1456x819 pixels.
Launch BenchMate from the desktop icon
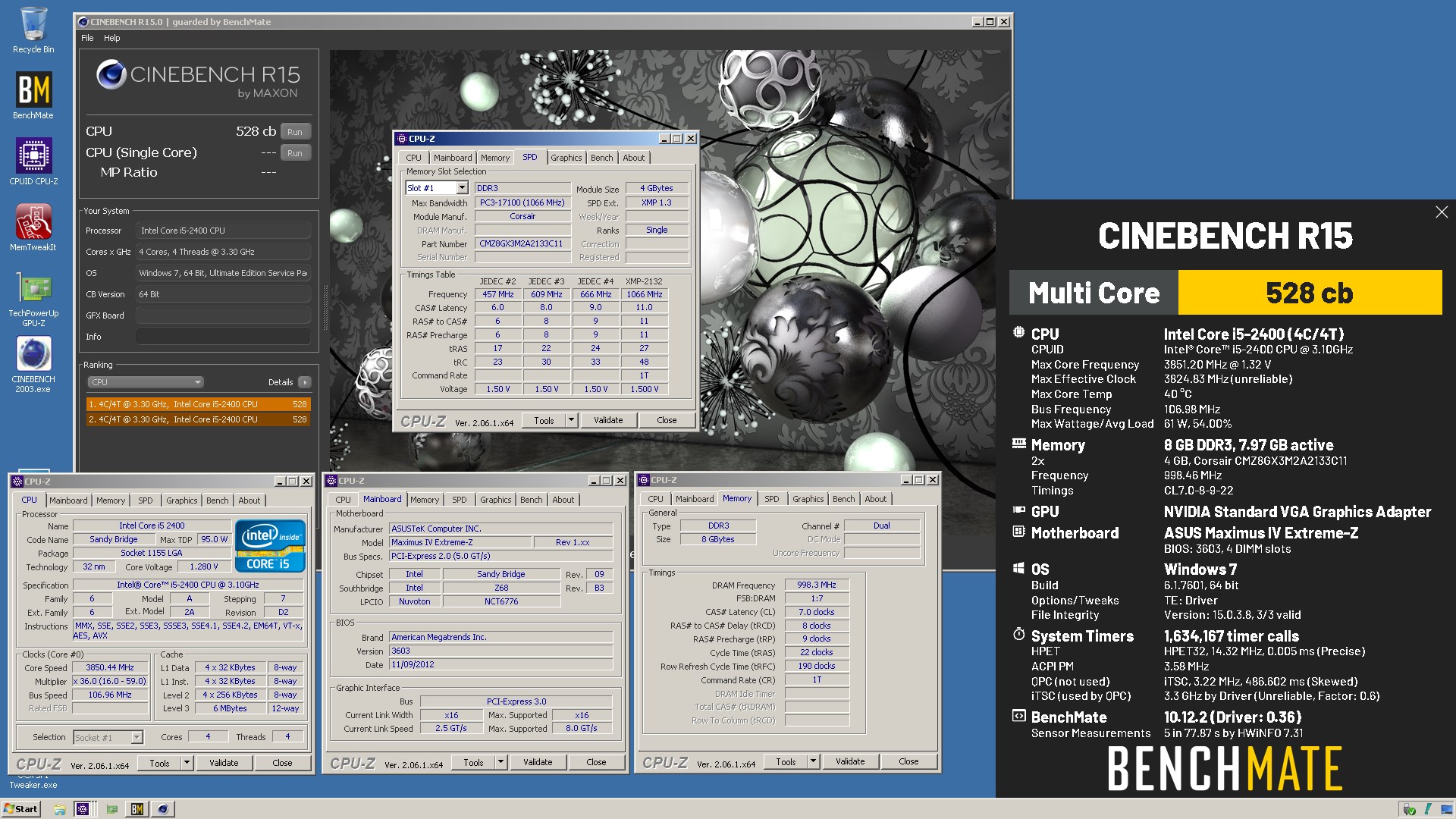point(33,96)
